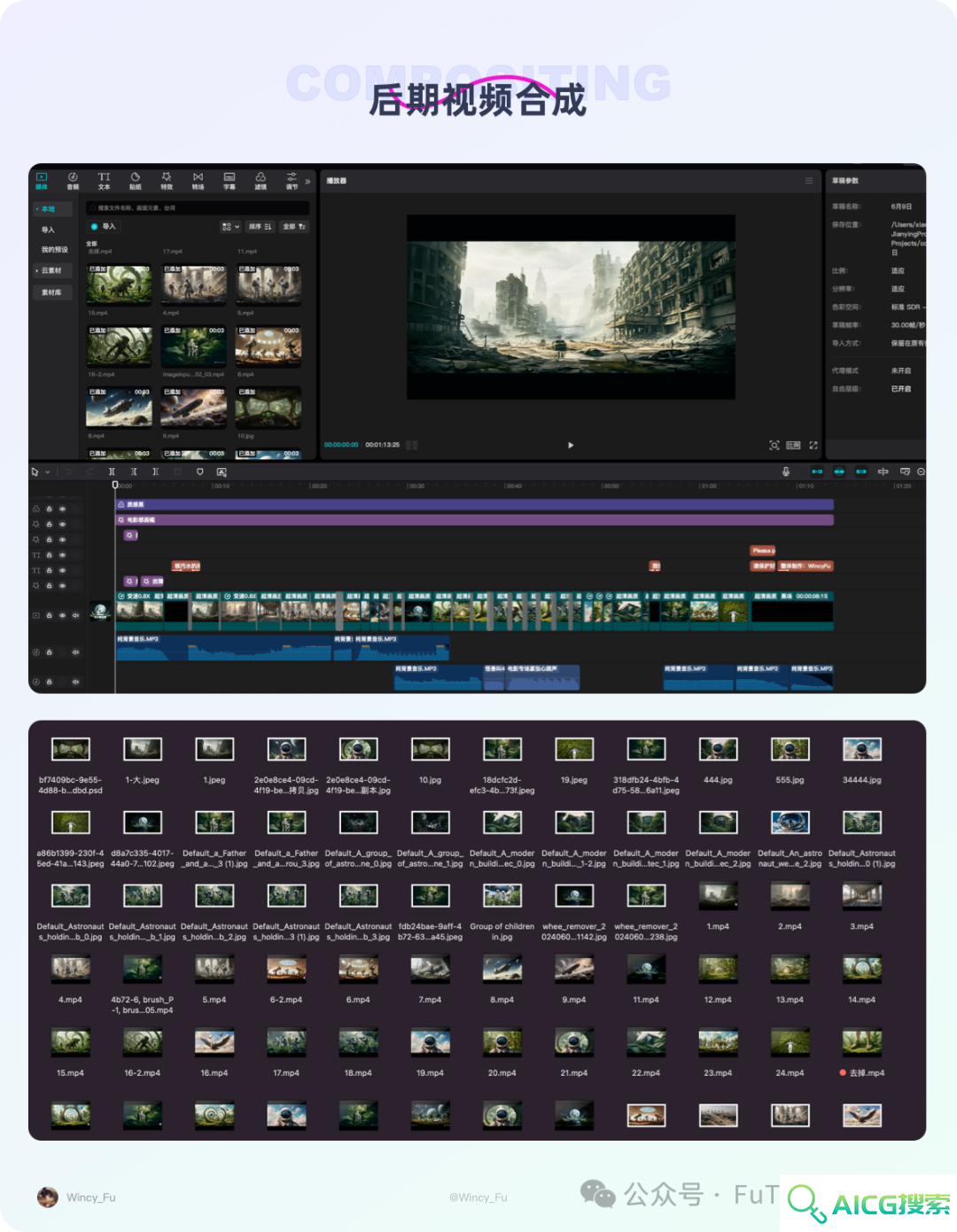This screenshot has width=957, height=1232.
Task: Open the 特效 (effects) panel icon
Action: coord(167,181)
